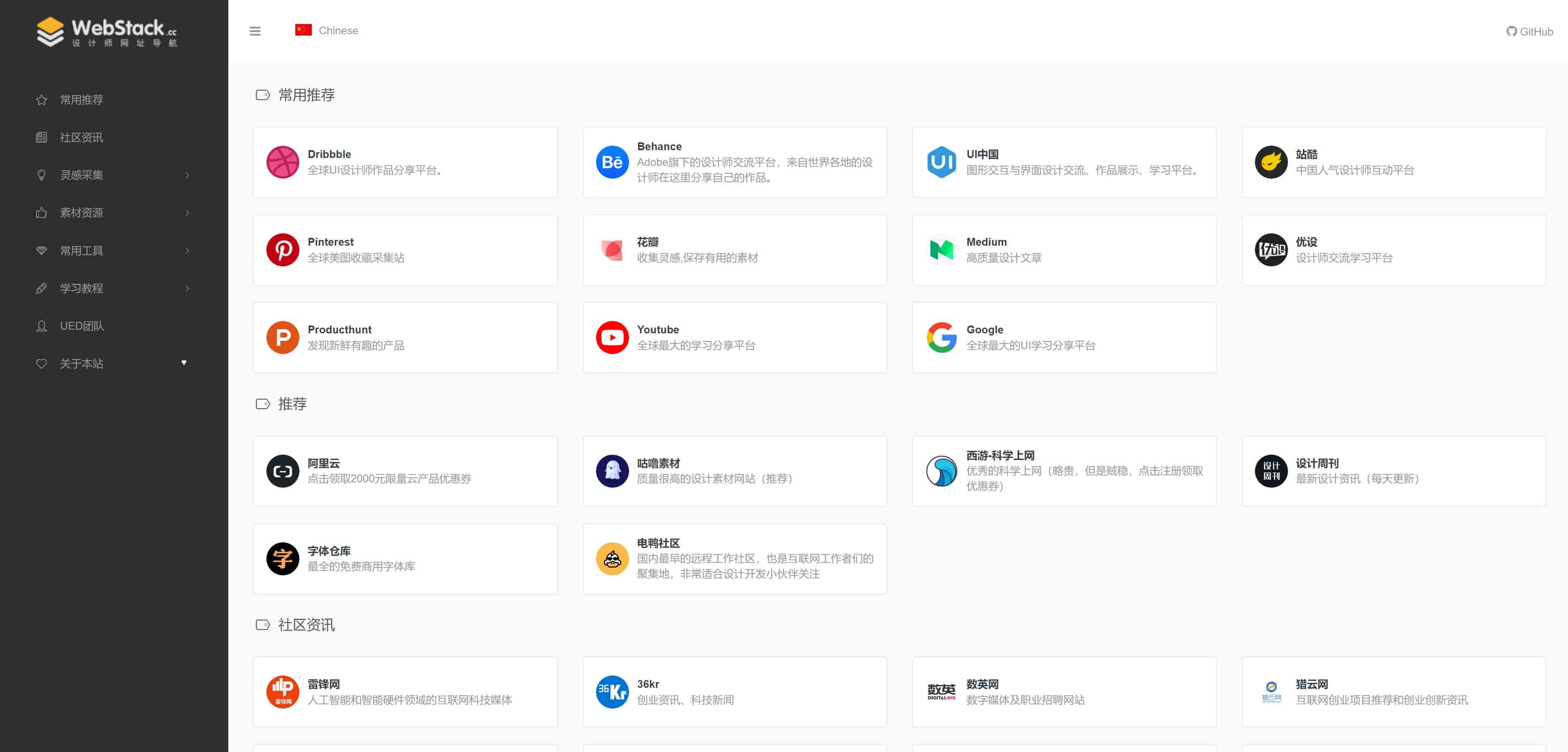This screenshot has height=752, width=1568.
Task: Click the 站酷 logo icon
Action: (x=1271, y=162)
